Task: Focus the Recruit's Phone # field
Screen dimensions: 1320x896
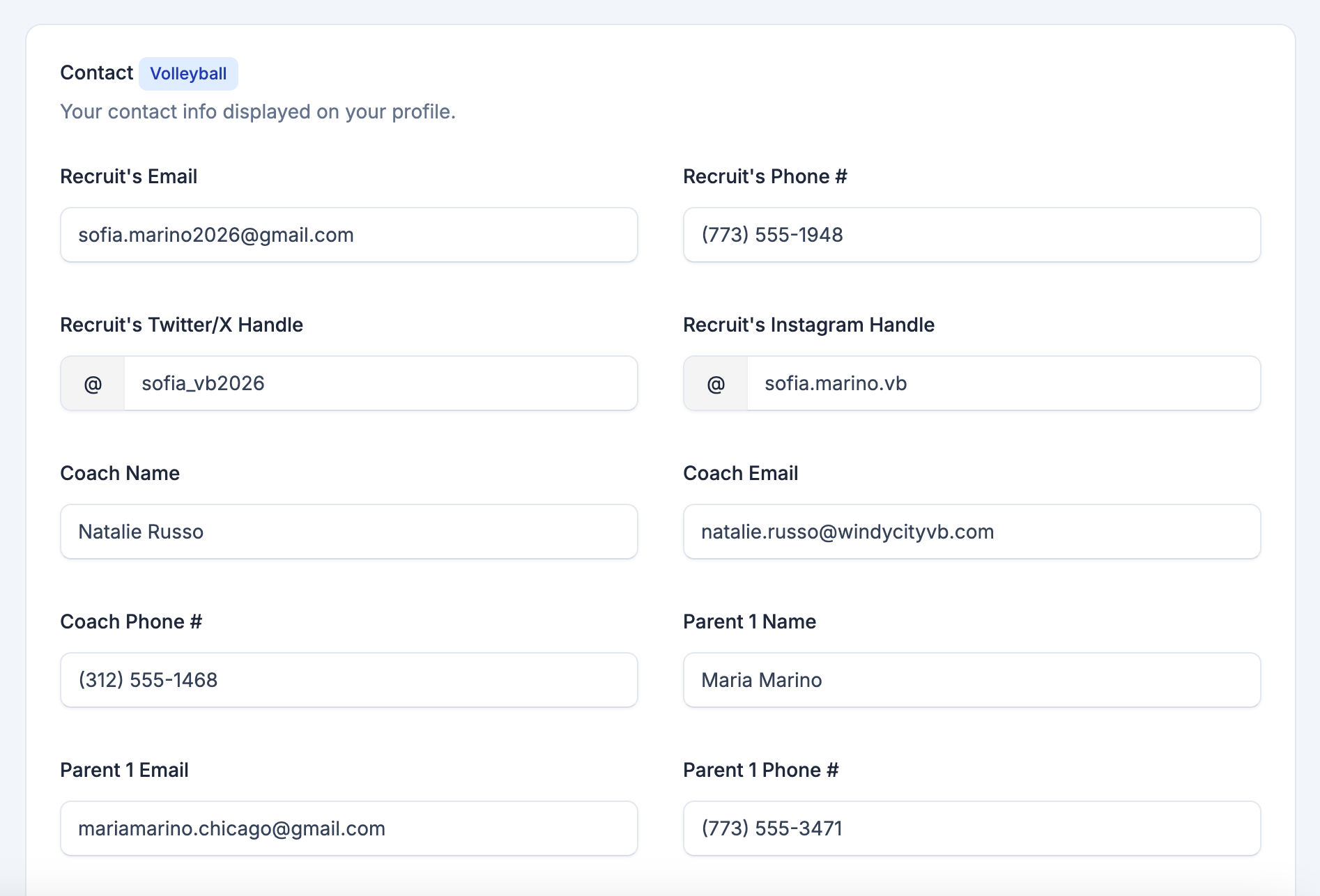Action: point(972,235)
